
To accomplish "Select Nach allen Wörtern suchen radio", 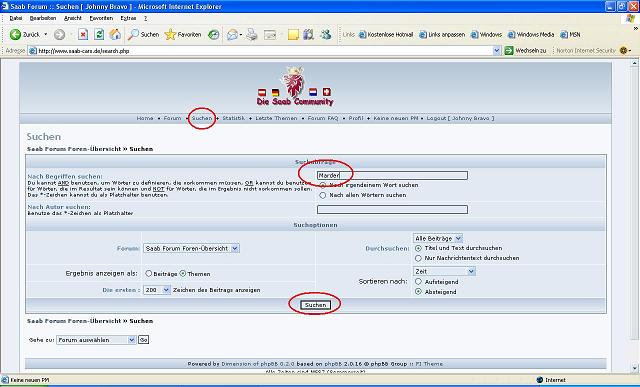I will 322,196.
